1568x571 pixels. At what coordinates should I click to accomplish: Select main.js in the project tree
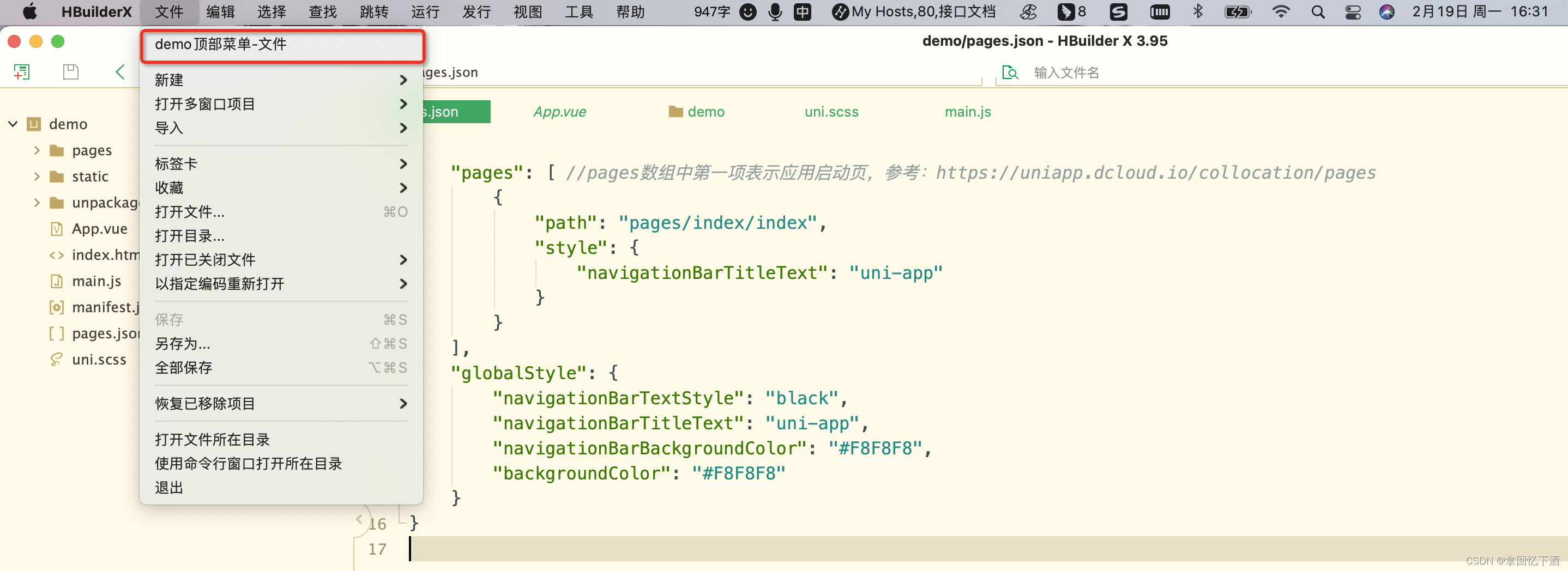[96, 282]
